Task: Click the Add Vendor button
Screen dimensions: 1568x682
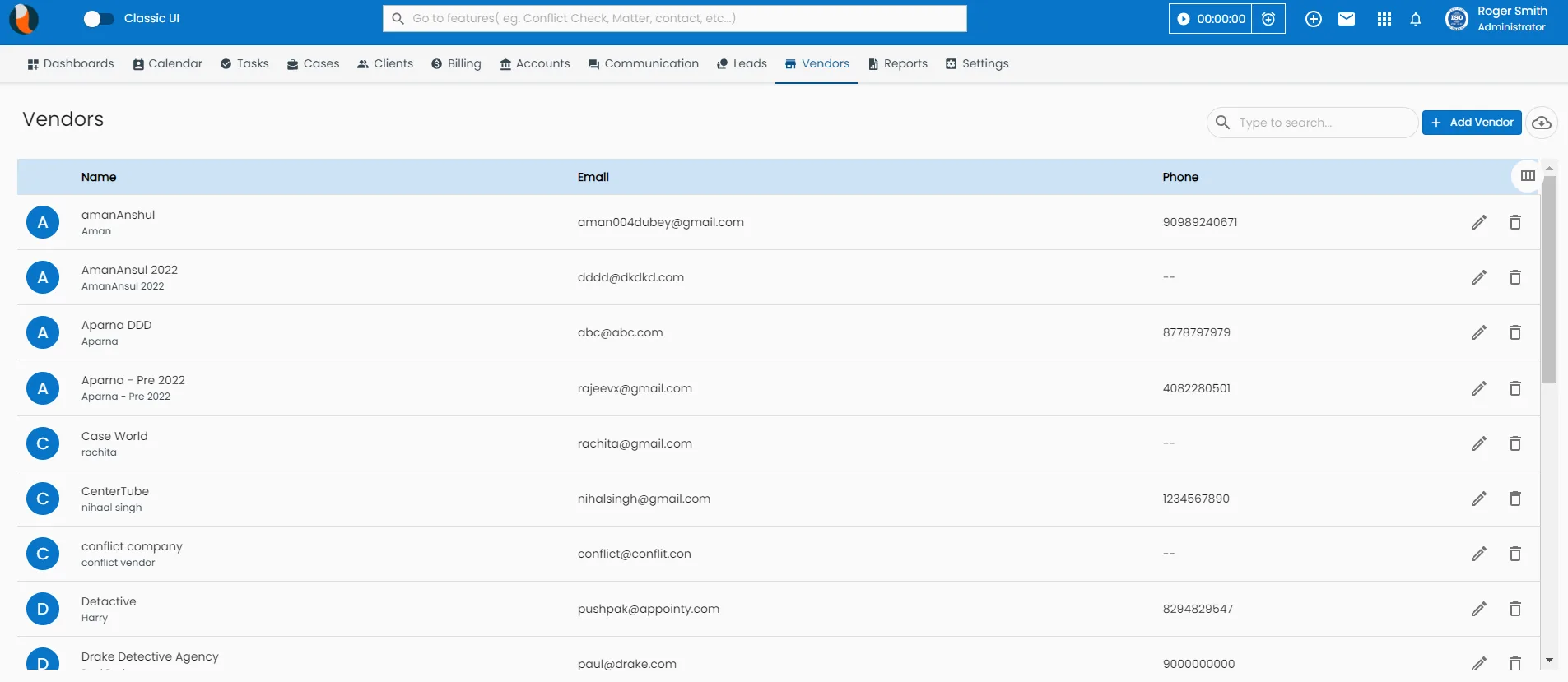Action: point(1472,122)
